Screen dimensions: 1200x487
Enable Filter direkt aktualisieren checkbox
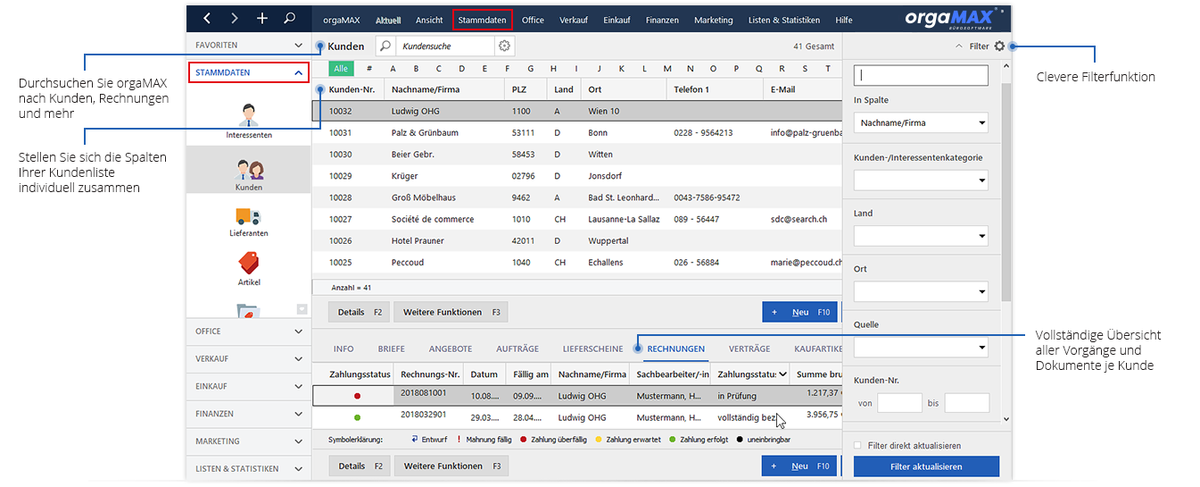point(857,445)
